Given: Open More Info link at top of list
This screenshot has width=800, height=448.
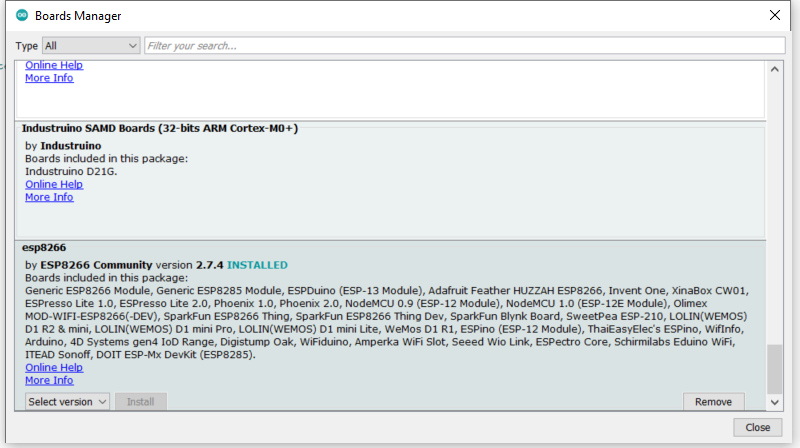Looking at the screenshot, I should coord(49,78).
